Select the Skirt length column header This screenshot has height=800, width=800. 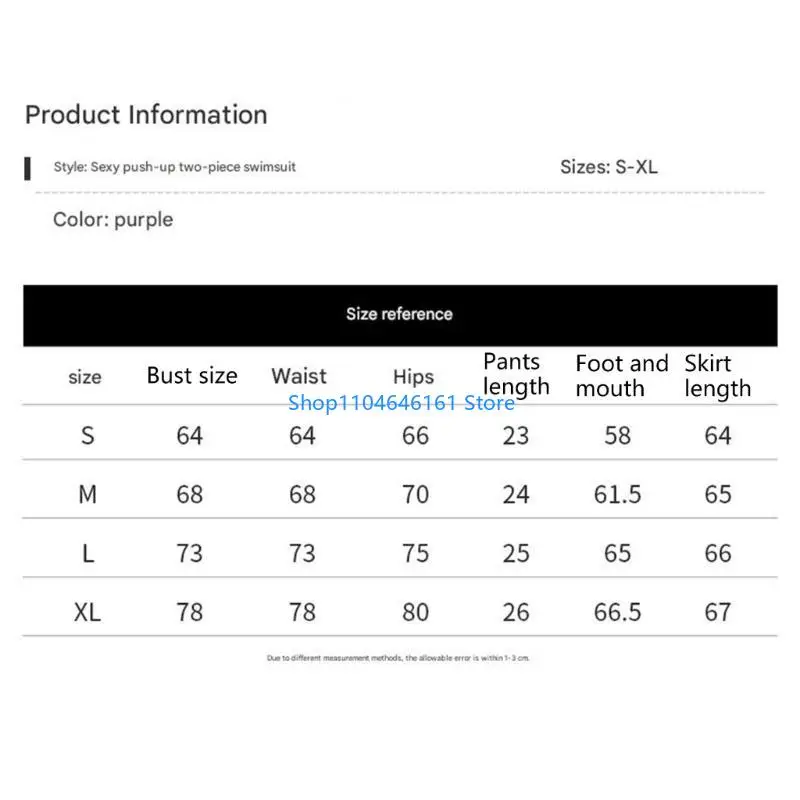click(x=717, y=376)
